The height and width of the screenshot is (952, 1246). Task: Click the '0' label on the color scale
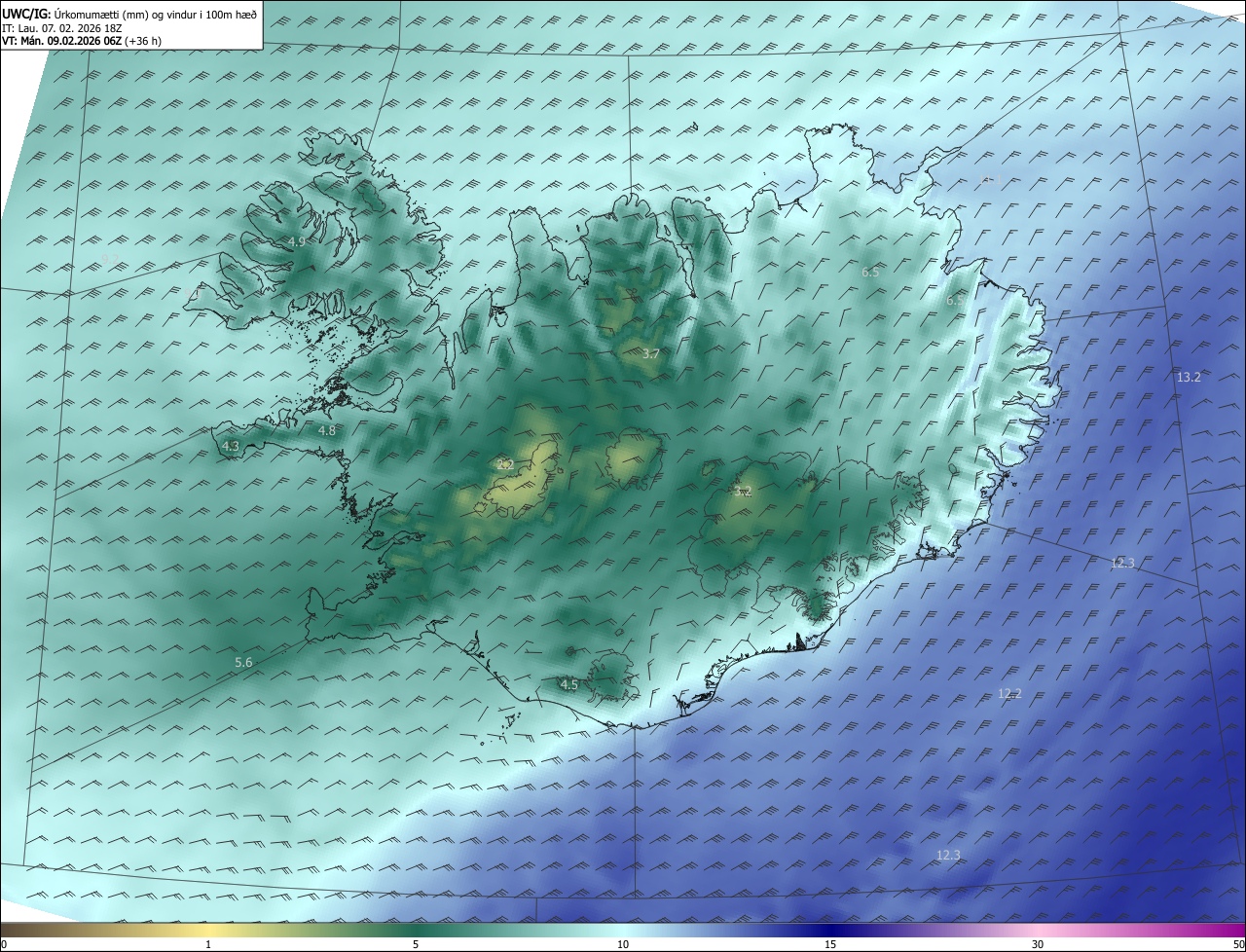click(4, 944)
